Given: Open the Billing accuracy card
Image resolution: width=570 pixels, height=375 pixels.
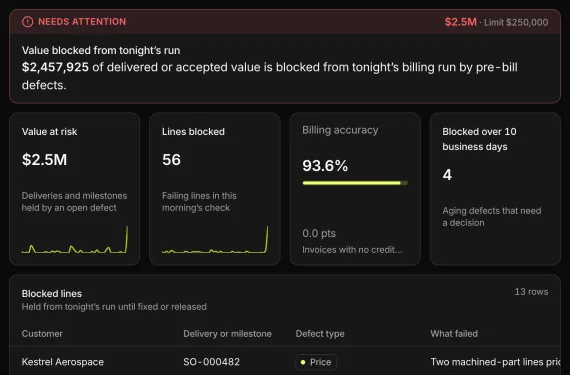Looking at the screenshot, I should coord(355,189).
